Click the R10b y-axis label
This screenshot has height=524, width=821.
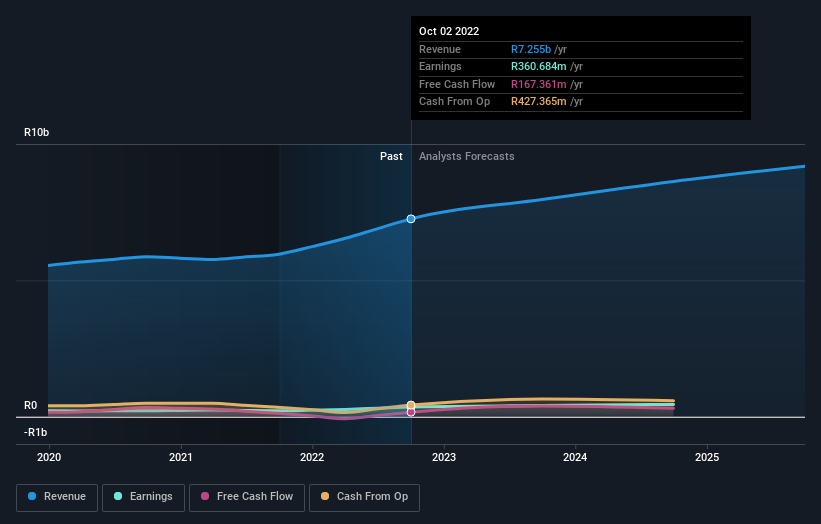(37, 132)
